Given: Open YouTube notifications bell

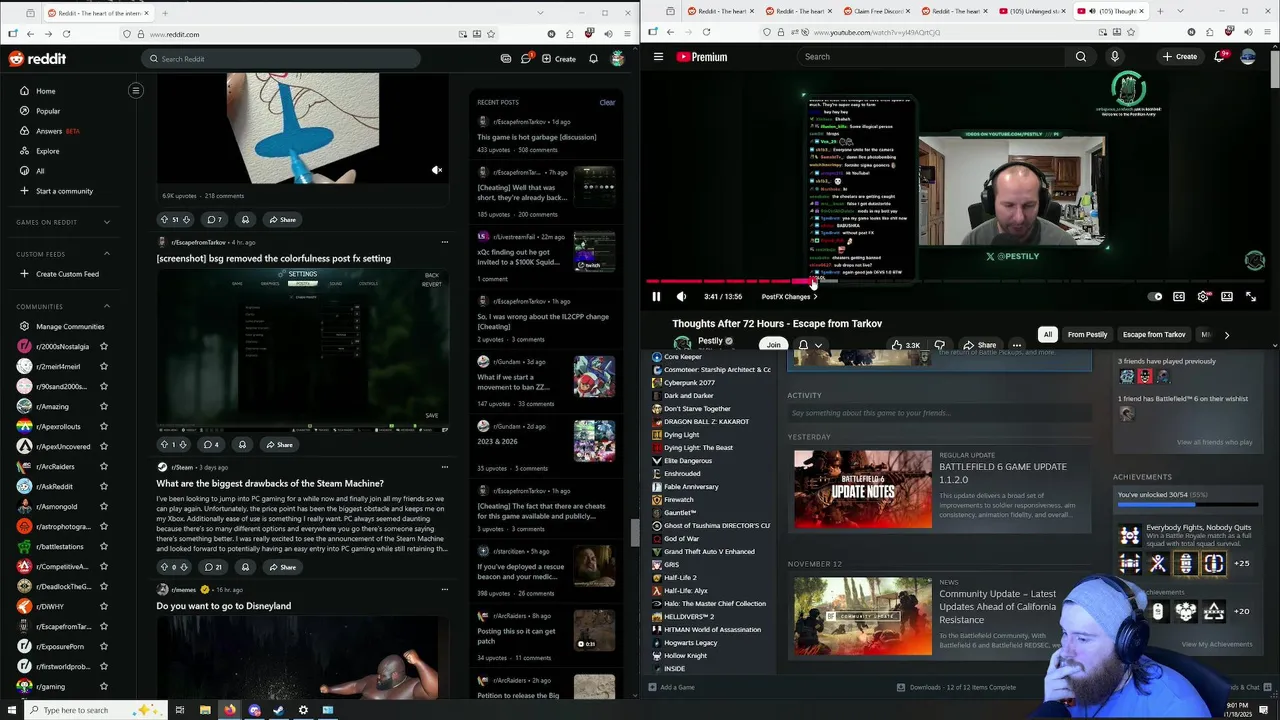Looking at the screenshot, I should 1220,57.
